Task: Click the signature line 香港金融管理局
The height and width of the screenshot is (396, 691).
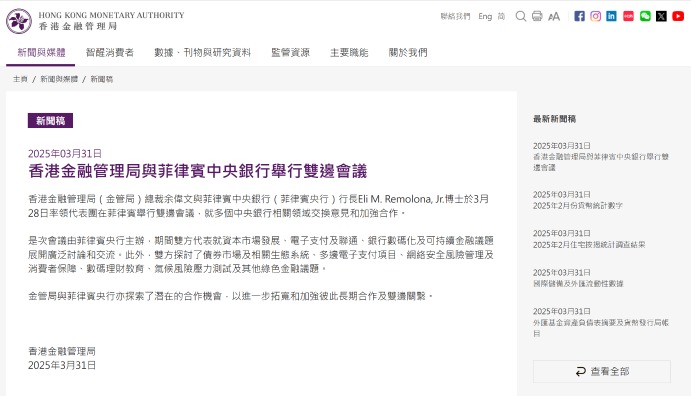Action: pyautogui.click(x=62, y=351)
